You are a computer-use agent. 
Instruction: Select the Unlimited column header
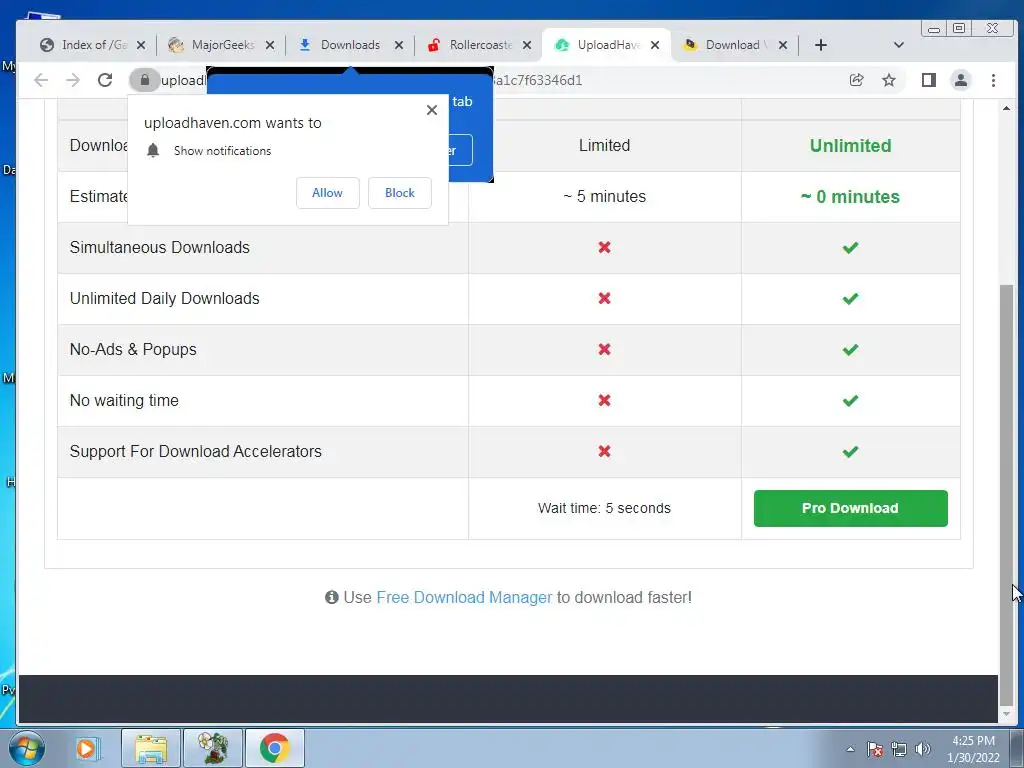[850, 145]
